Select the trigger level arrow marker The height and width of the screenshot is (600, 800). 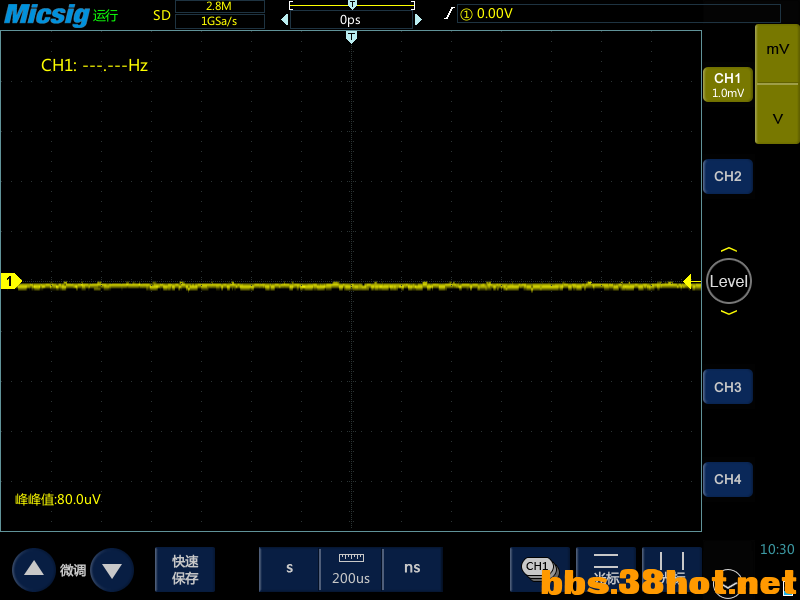click(692, 281)
